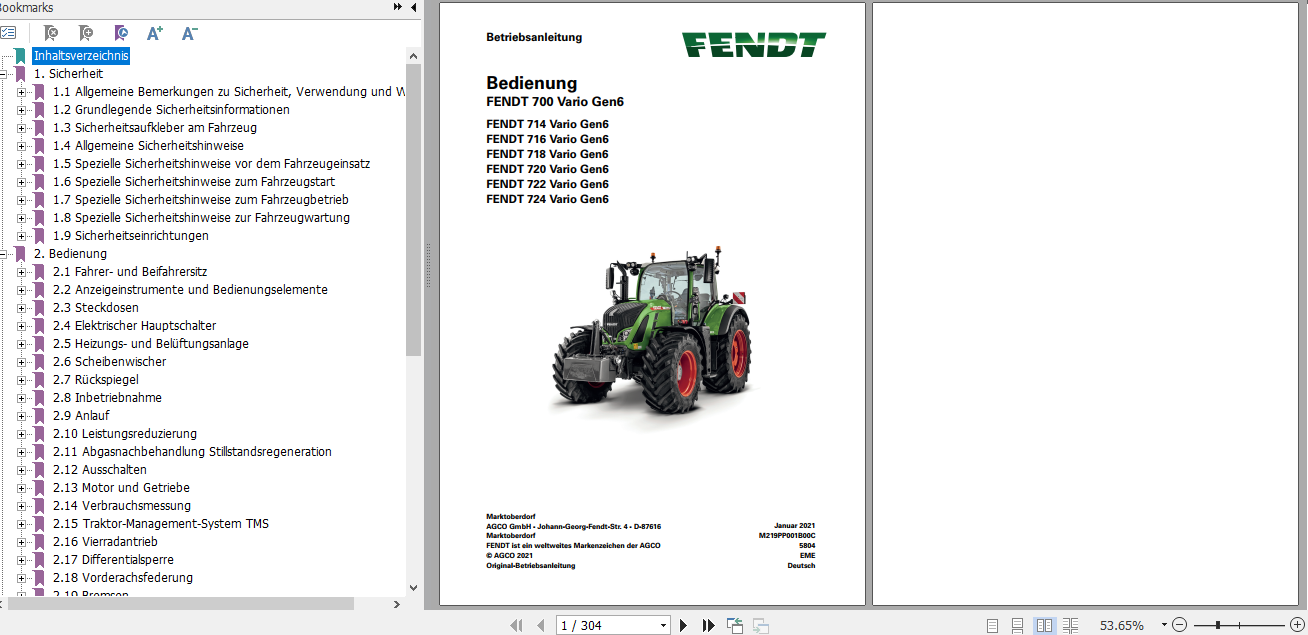This screenshot has height=635, width=1308.
Task: Collapse the 1. Sicherheit tree node
Action: pyautogui.click(x=4, y=74)
